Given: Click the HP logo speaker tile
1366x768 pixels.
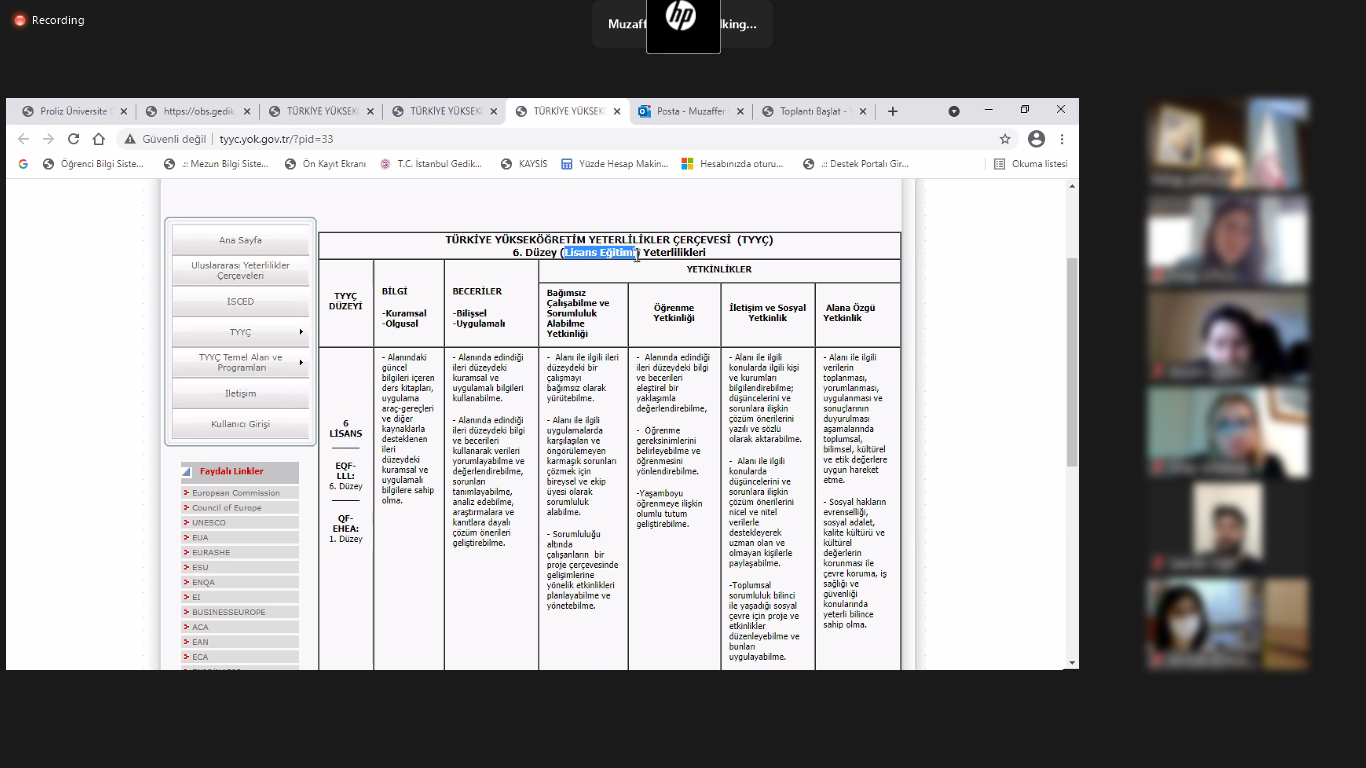Looking at the screenshot, I should pyautogui.click(x=683, y=25).
